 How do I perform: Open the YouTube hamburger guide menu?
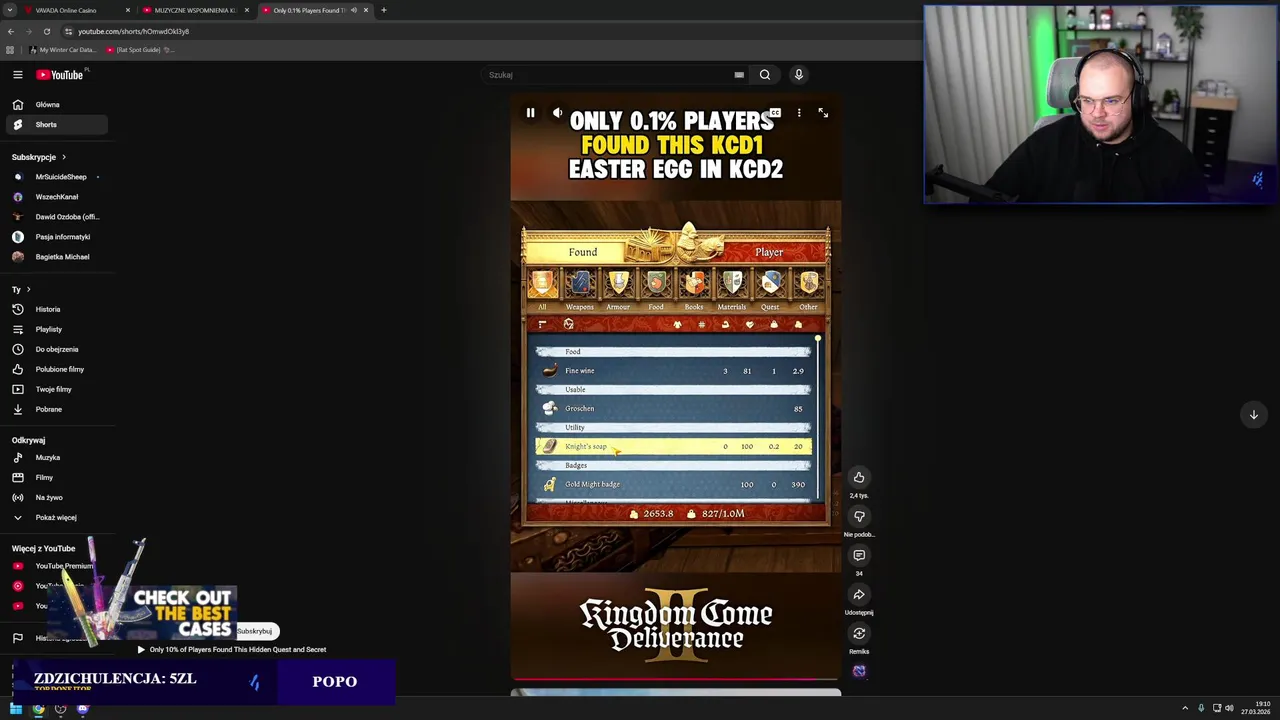(17, 75)
